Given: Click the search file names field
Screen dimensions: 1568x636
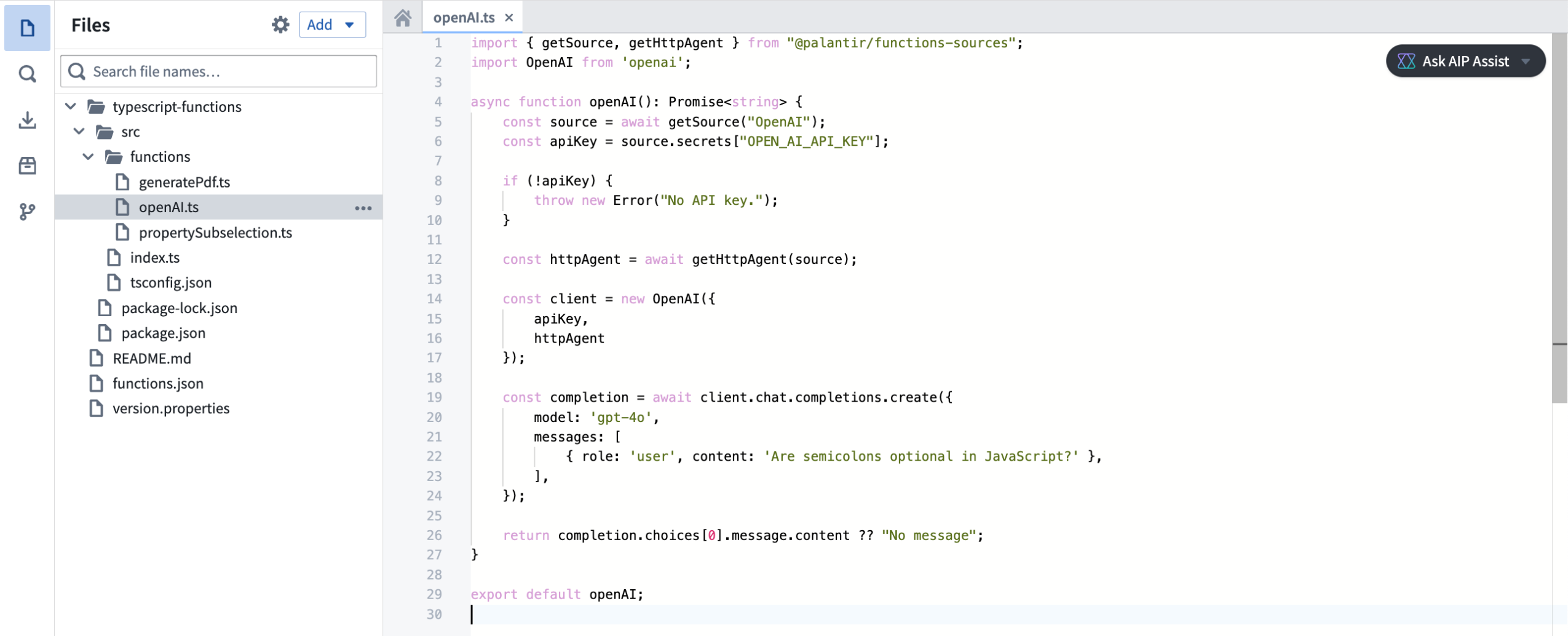Looking at the screenshot, I should pos(218,71).
